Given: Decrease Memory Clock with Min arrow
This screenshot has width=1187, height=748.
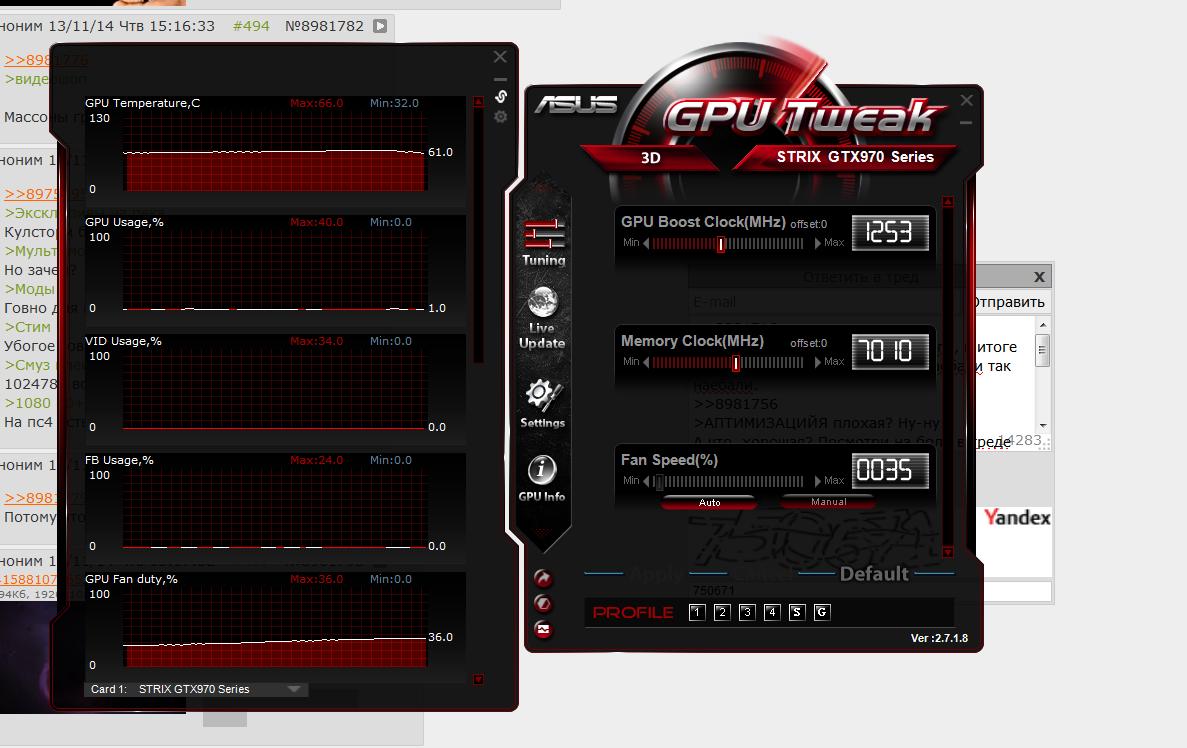Looking at the screenshot, I should (x=646, y=362).
